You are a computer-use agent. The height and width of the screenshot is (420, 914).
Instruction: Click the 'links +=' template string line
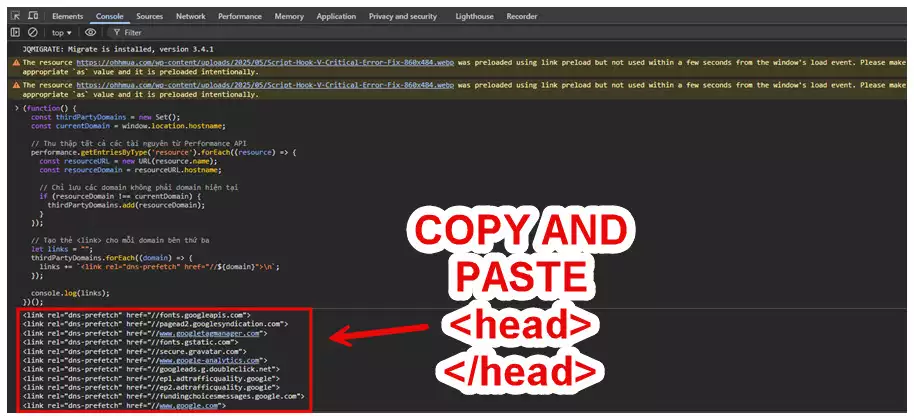[x=160, y=267]
